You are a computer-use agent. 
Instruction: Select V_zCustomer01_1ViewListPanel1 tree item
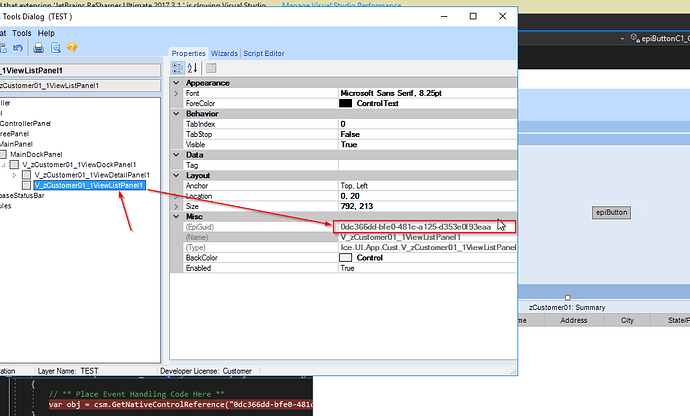(89, 185)
